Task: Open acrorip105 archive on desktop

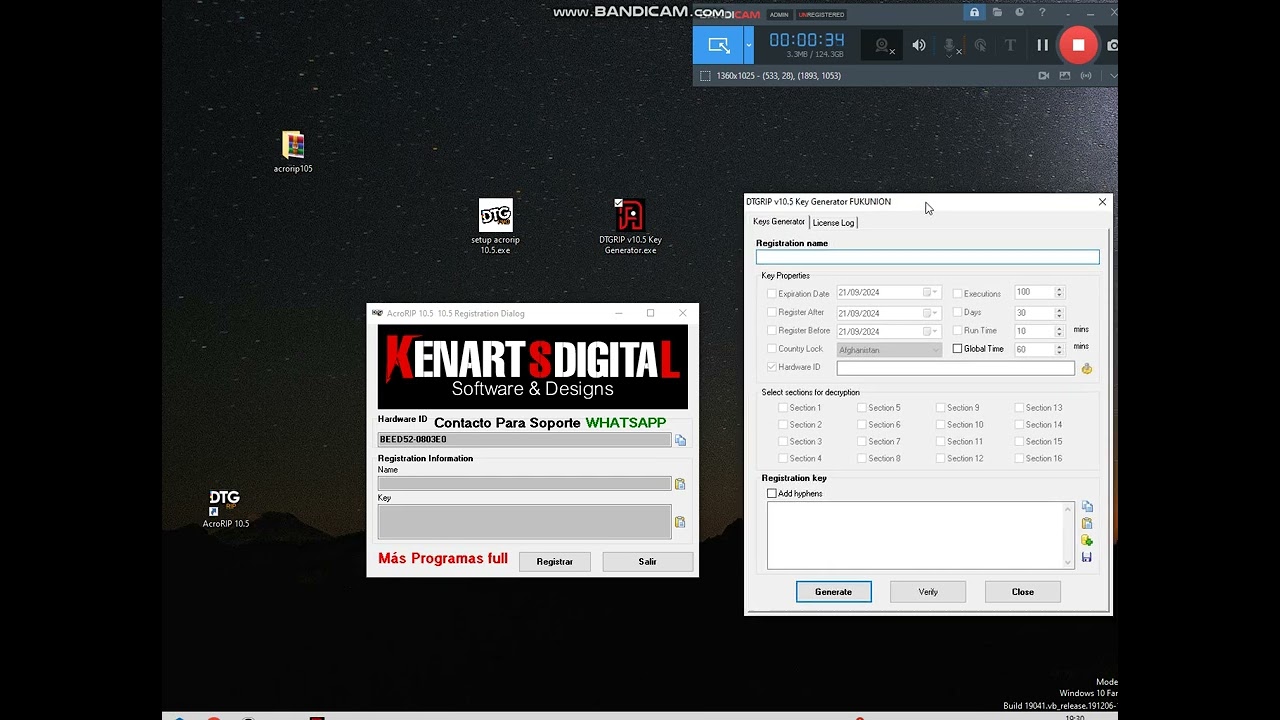Action: tap(293, 152)
